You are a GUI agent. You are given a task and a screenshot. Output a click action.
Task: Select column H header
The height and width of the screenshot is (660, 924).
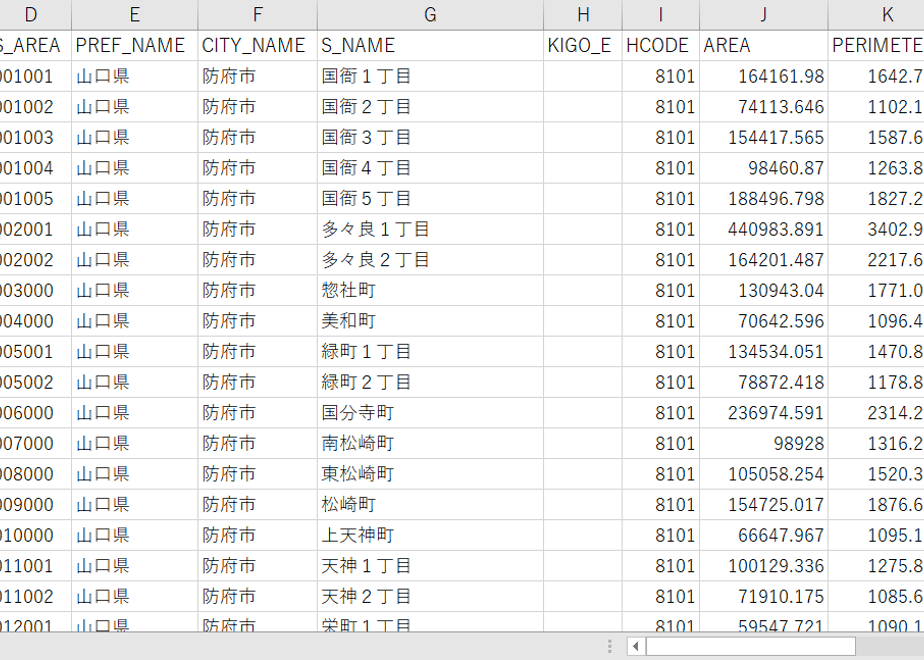583,15
